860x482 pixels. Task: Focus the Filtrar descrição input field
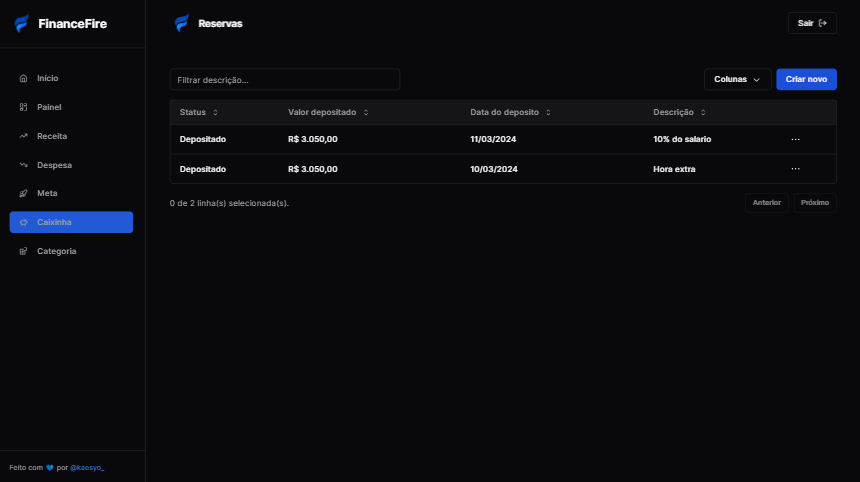(x=285, y=79)
